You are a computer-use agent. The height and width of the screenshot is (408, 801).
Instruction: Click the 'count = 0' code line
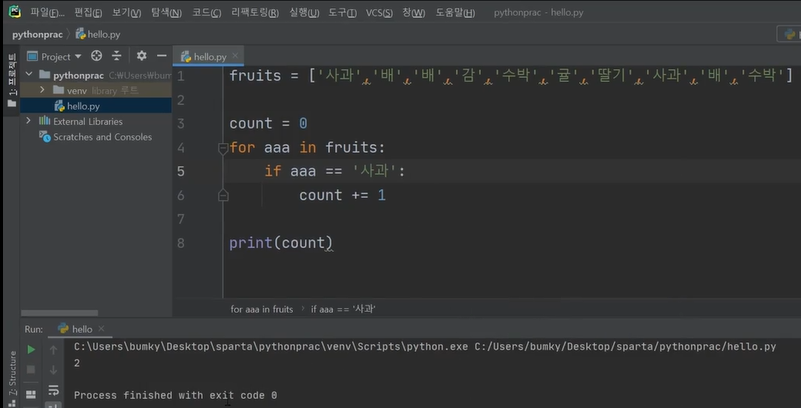coord(268,124)
